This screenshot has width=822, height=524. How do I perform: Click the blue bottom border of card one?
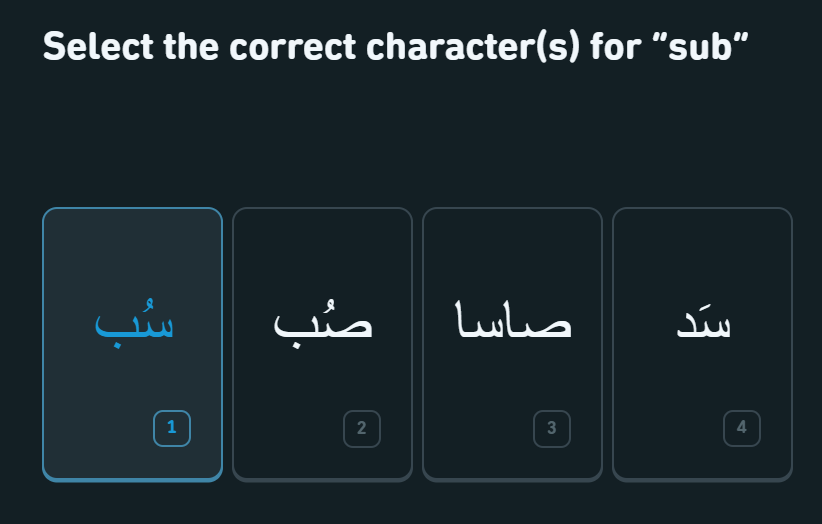pyautogui.click(x=132, y=479)
